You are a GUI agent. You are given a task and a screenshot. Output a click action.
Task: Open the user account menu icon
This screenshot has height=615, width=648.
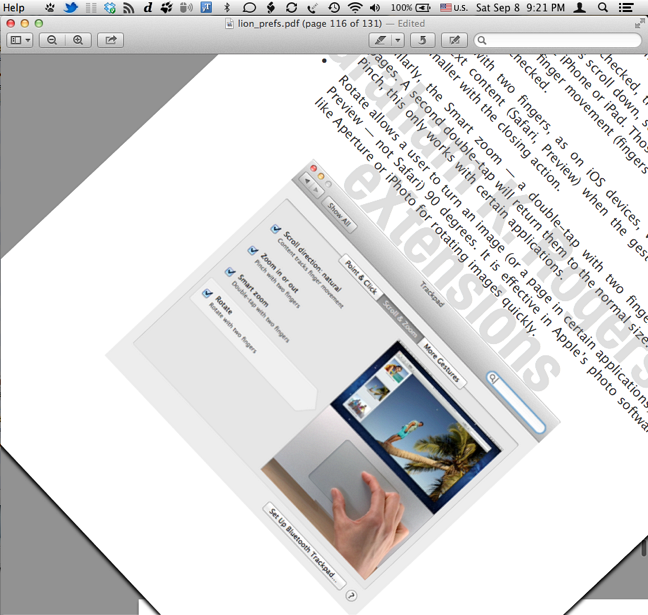[x=580, y=7]
